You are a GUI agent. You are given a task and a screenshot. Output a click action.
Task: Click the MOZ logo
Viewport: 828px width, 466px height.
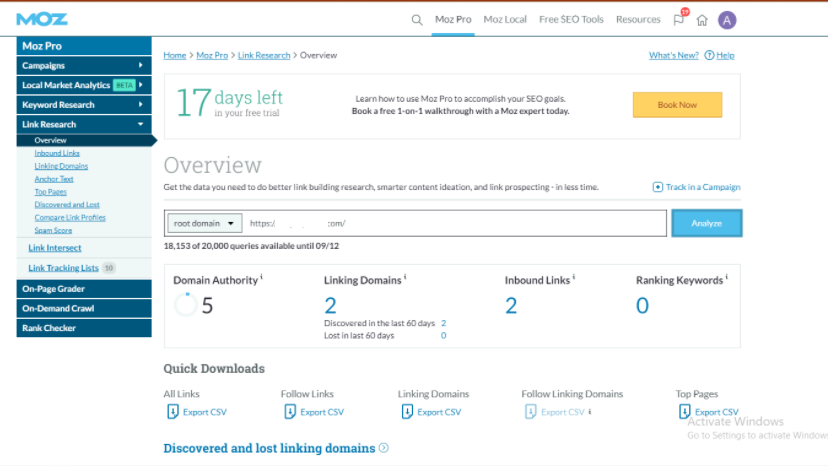pos(42,20)
